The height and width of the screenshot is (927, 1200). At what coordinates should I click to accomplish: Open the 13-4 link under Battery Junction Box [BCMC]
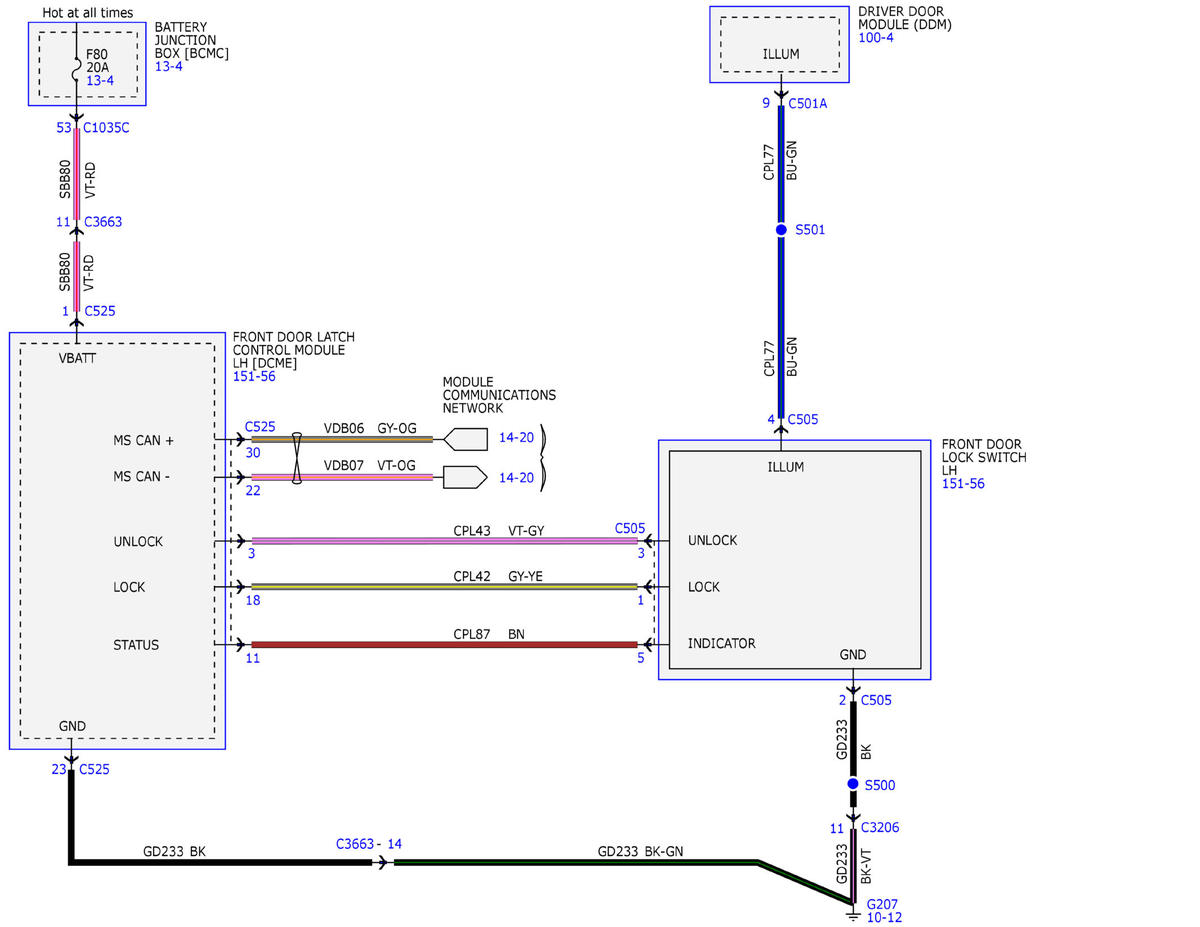coord(168,67)
